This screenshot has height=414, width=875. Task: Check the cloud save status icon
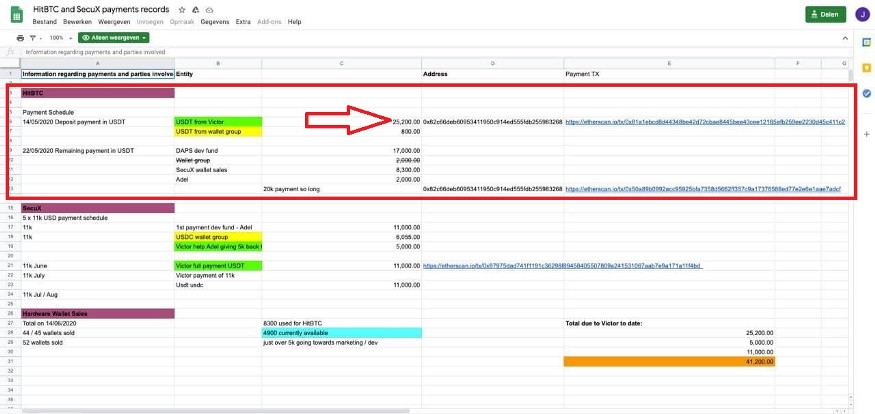click(x=209, y=10)
